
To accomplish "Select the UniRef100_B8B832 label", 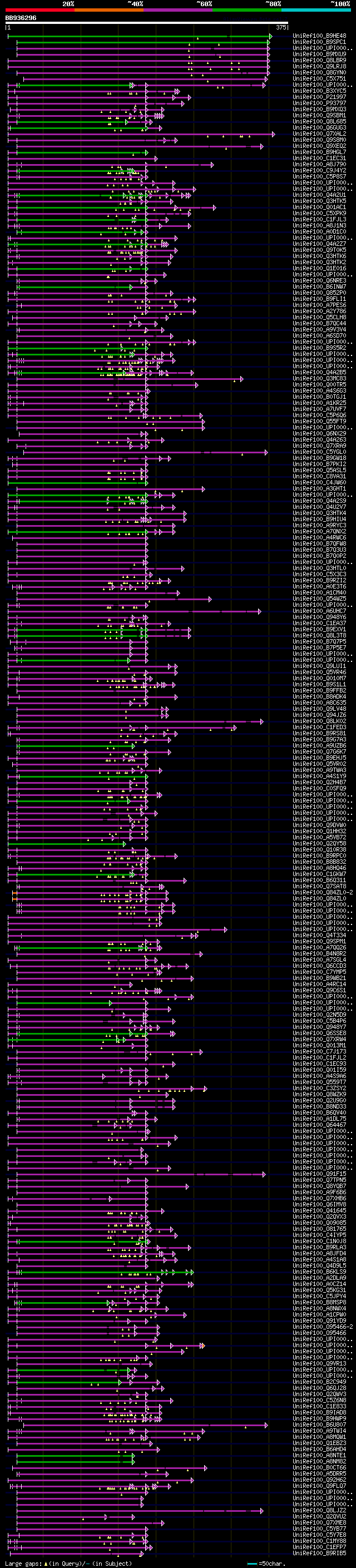I will point(319,862).
